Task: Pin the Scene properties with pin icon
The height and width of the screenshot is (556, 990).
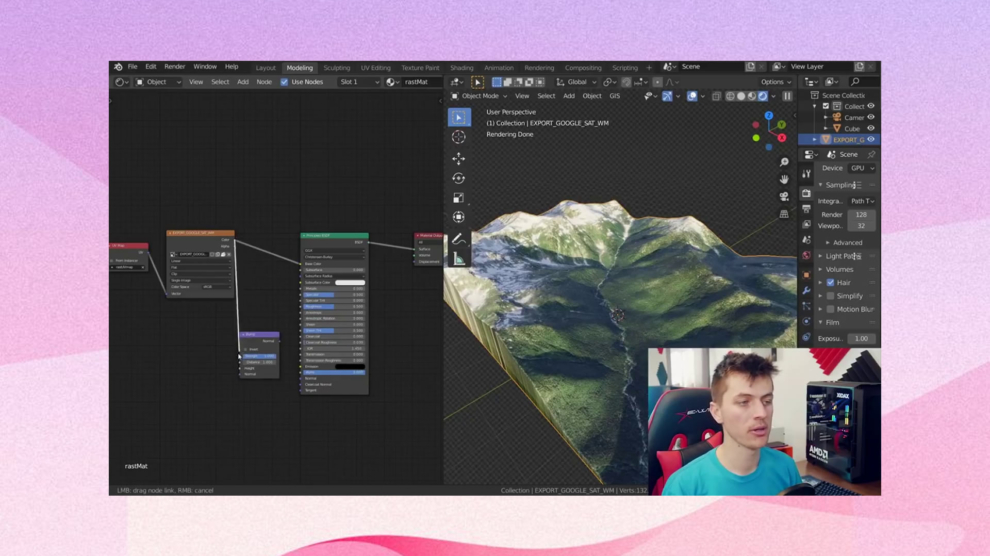Action: point(871,155)
